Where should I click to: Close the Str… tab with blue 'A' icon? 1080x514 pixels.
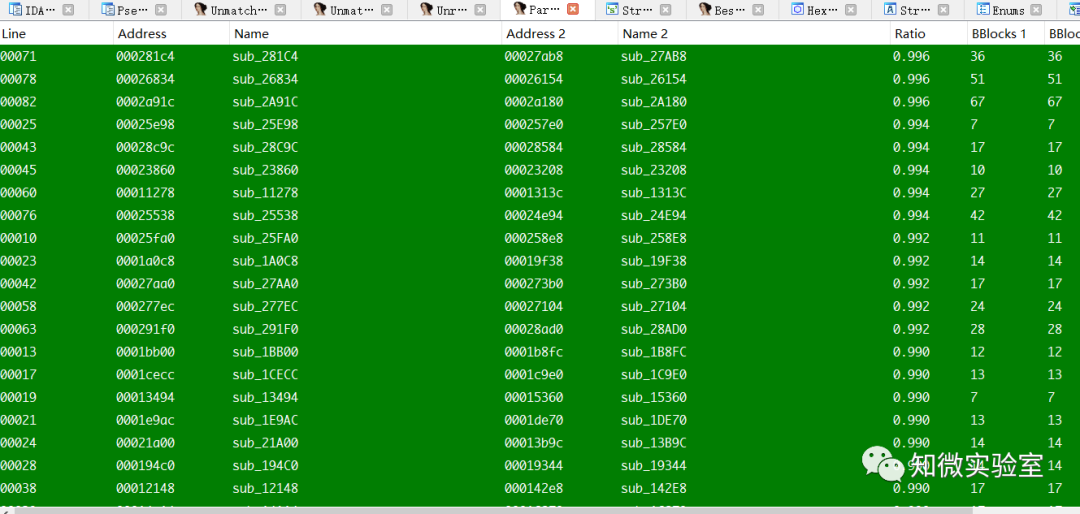pyautogui.click(x=943, y=10)
